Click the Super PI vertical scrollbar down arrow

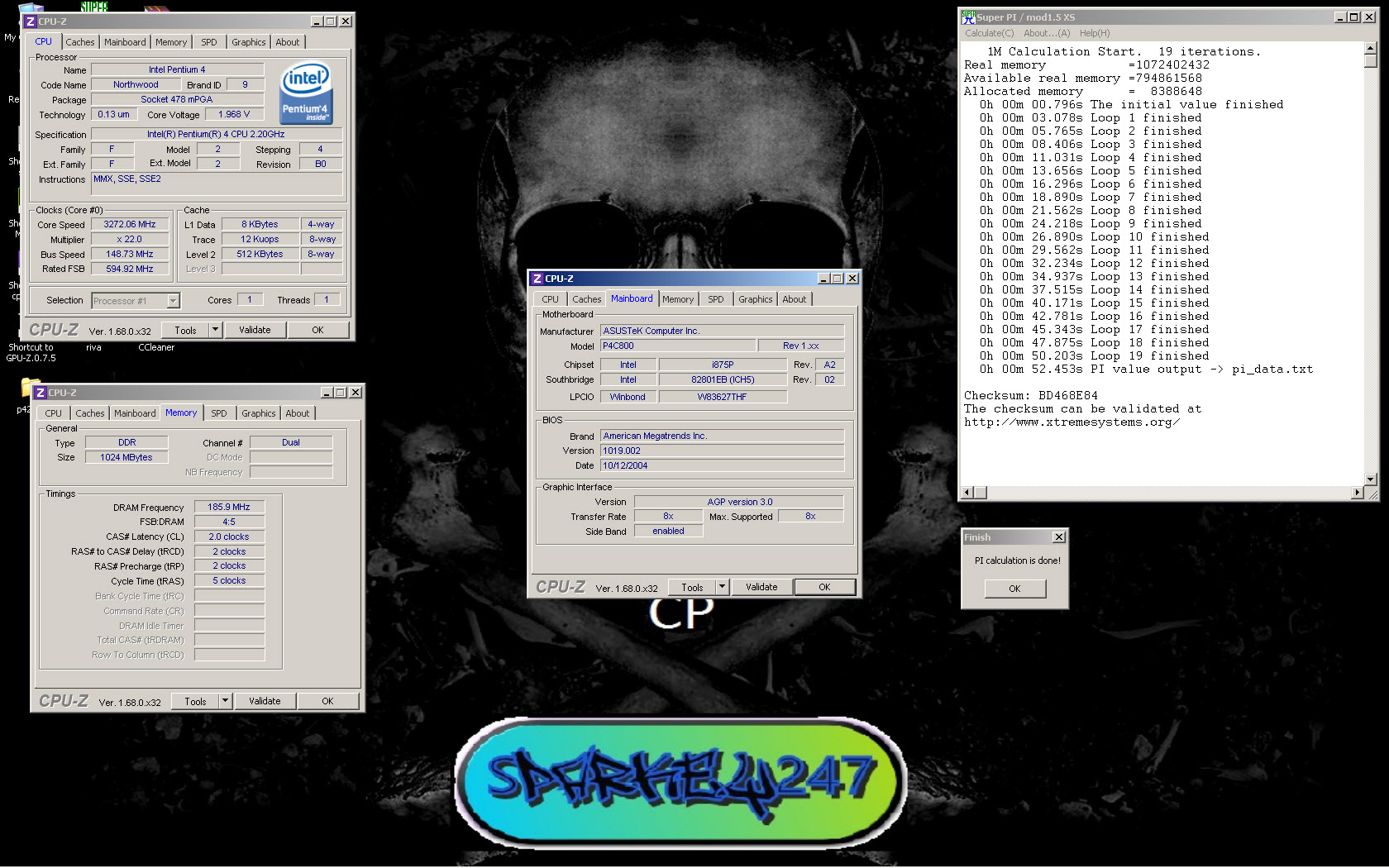(1371, 479)
